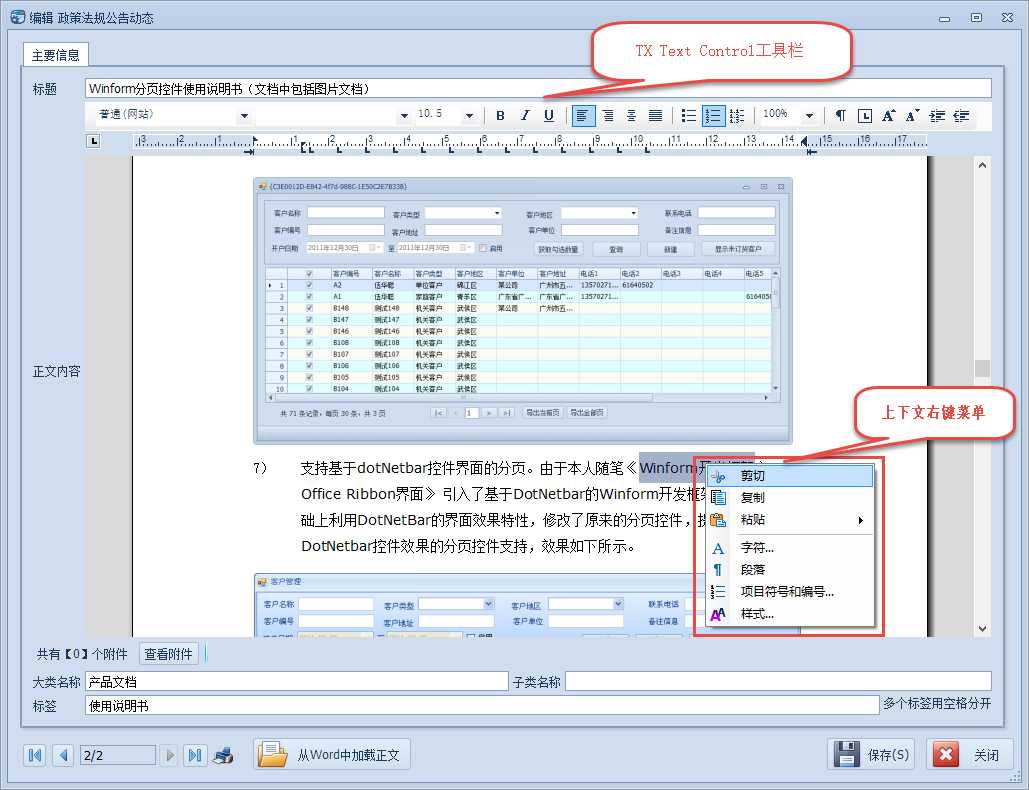The height and width of the screenshot is (790, 1029).
Task: Align paragraph text to the left
Action: (x=581, y=116)
